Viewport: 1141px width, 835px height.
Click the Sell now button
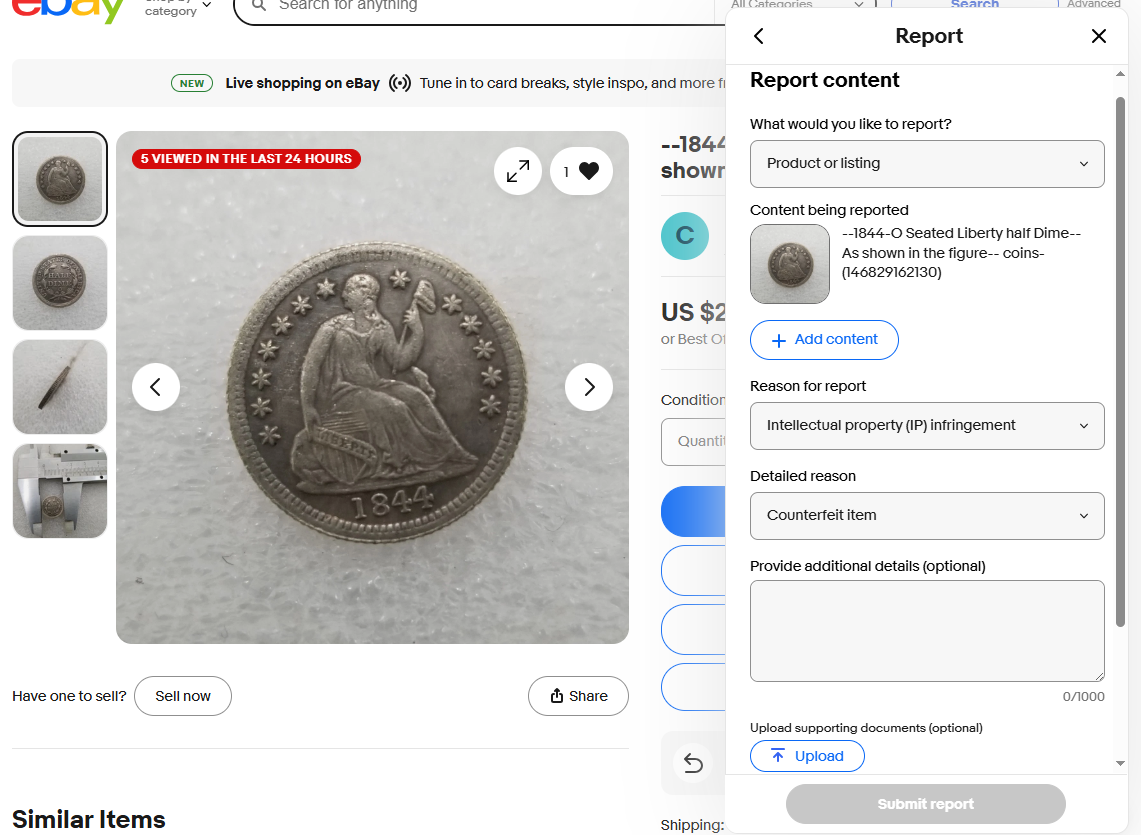183,696
